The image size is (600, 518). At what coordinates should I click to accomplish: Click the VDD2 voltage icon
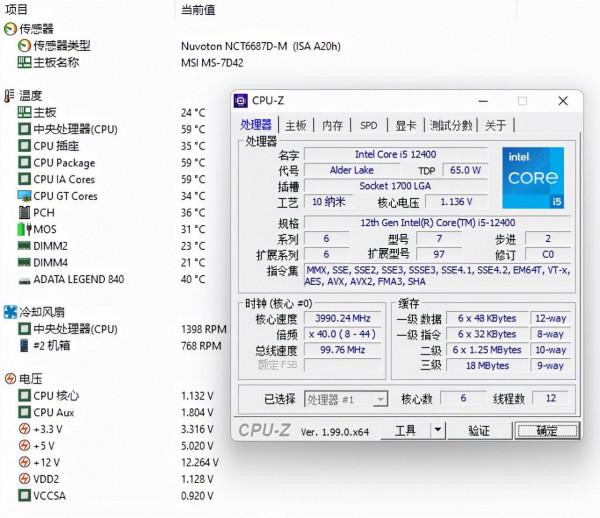[x=24, y=479]
